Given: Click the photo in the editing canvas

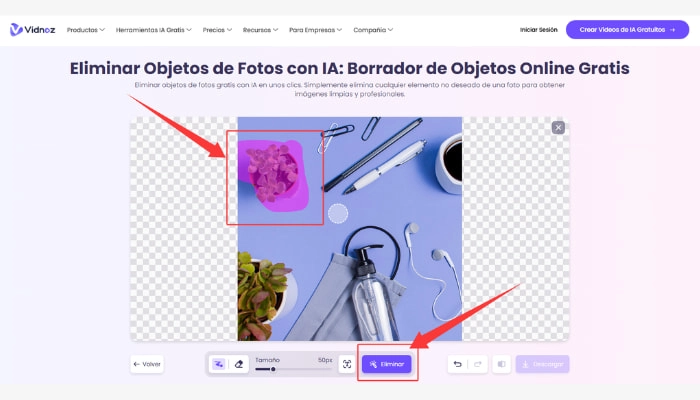Looking at the screenshot, I should pyautogui.click(x=350, y=229).
